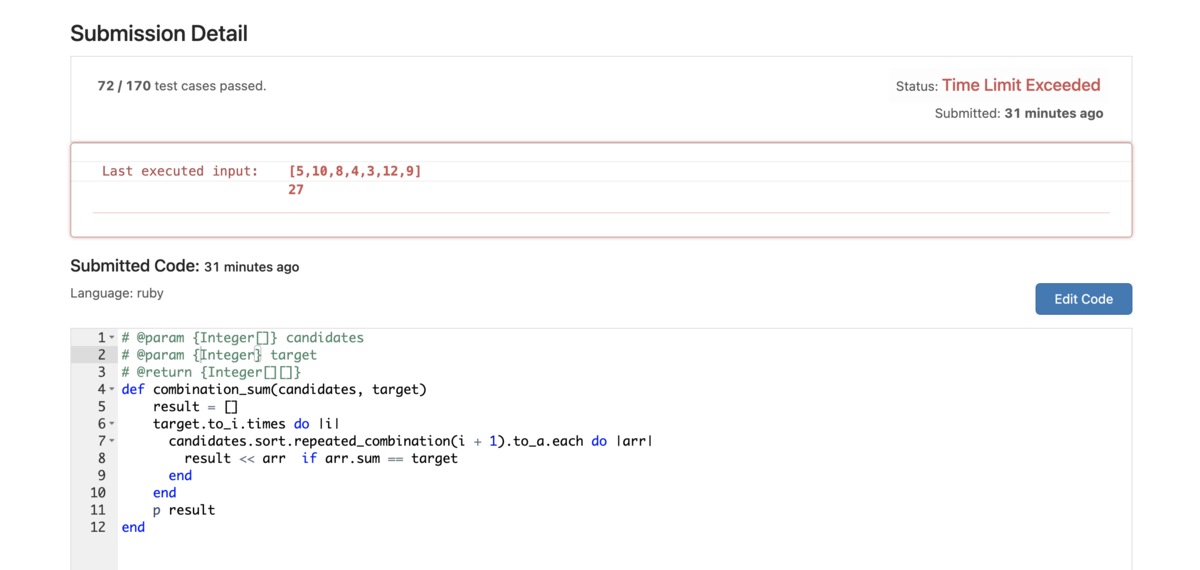This screenshot has width=1200, height=570.
Task: Click the final 'end' on line 12
Action: pyautogui.click(x=133, y=527)
